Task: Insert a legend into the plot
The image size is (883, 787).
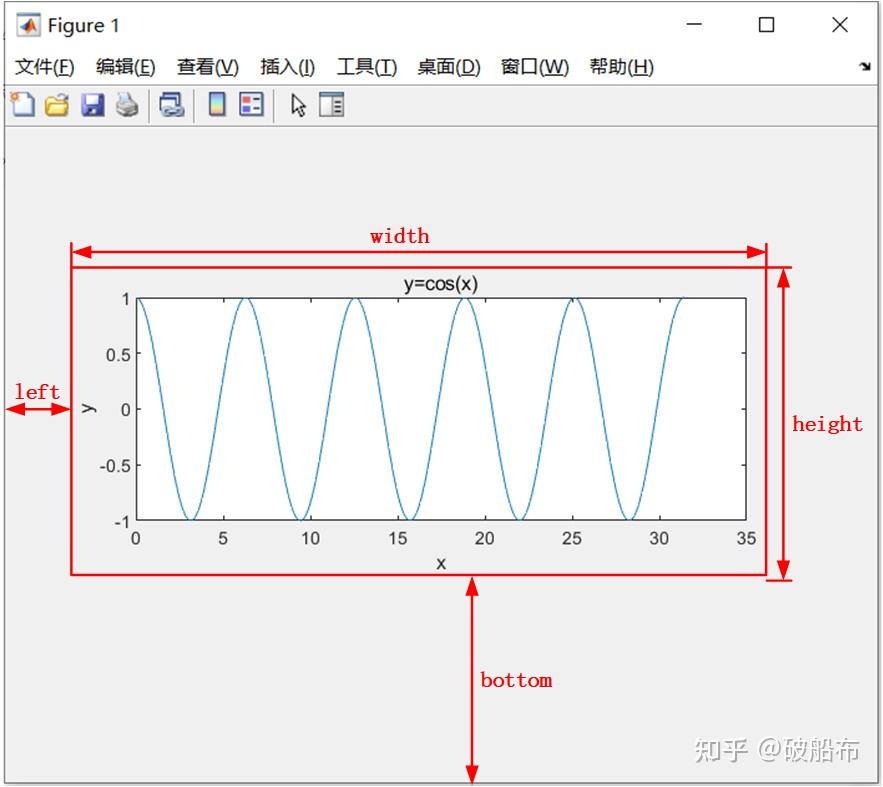Action: (249, 104)
